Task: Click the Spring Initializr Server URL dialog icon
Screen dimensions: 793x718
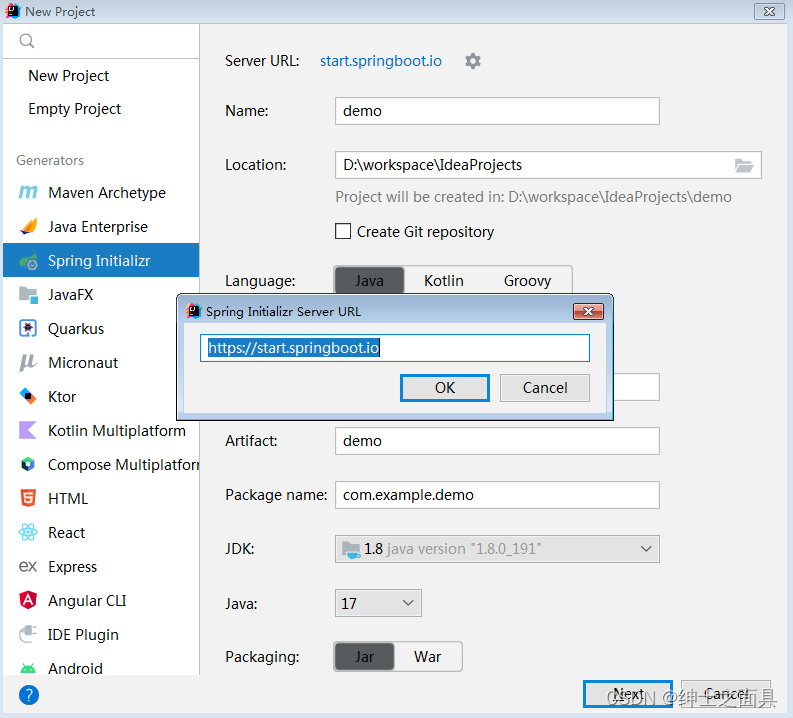Action: (x=194, y=311)
